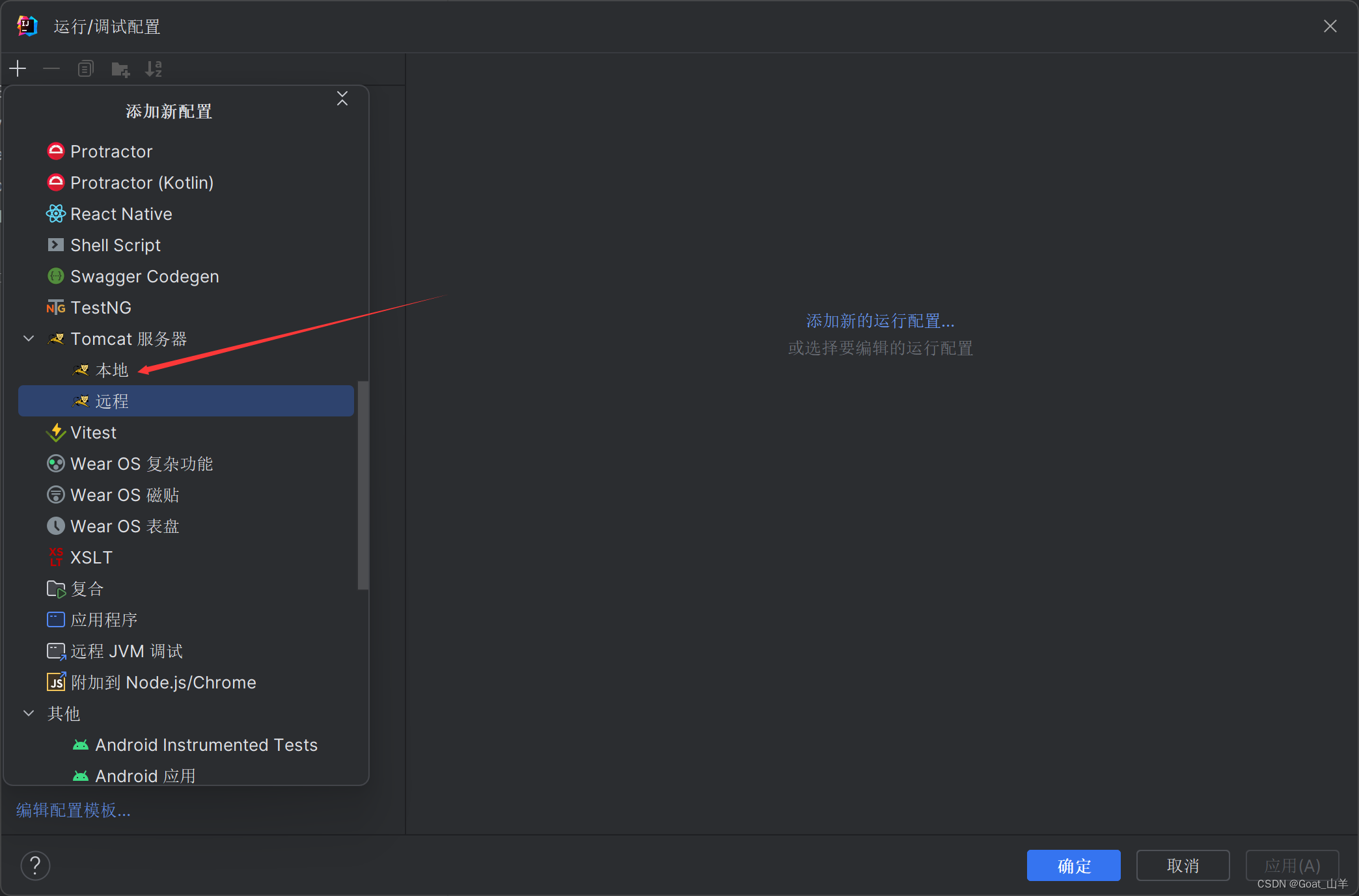Screen dimensions: 1359x896
Task: Click the copy configuration toolbar icon
Action: tap(86, 69)
